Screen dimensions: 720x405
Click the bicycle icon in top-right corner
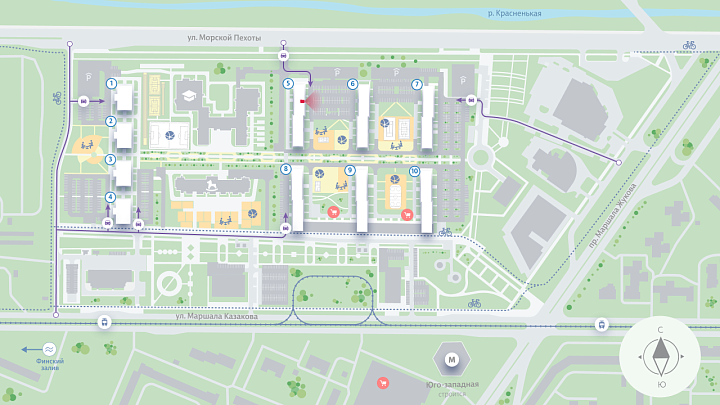688,45
